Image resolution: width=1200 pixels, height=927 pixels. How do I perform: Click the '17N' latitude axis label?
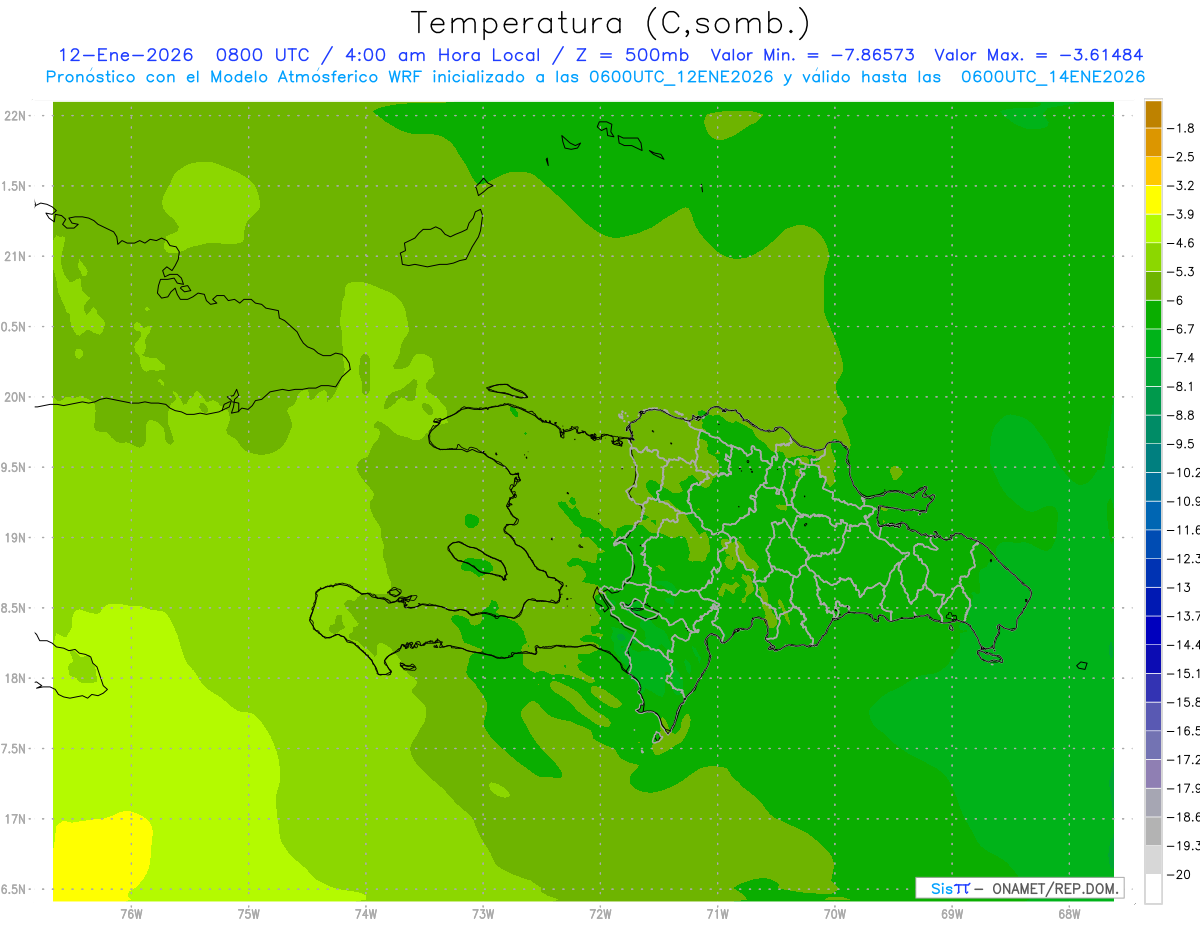coord(15,820)
